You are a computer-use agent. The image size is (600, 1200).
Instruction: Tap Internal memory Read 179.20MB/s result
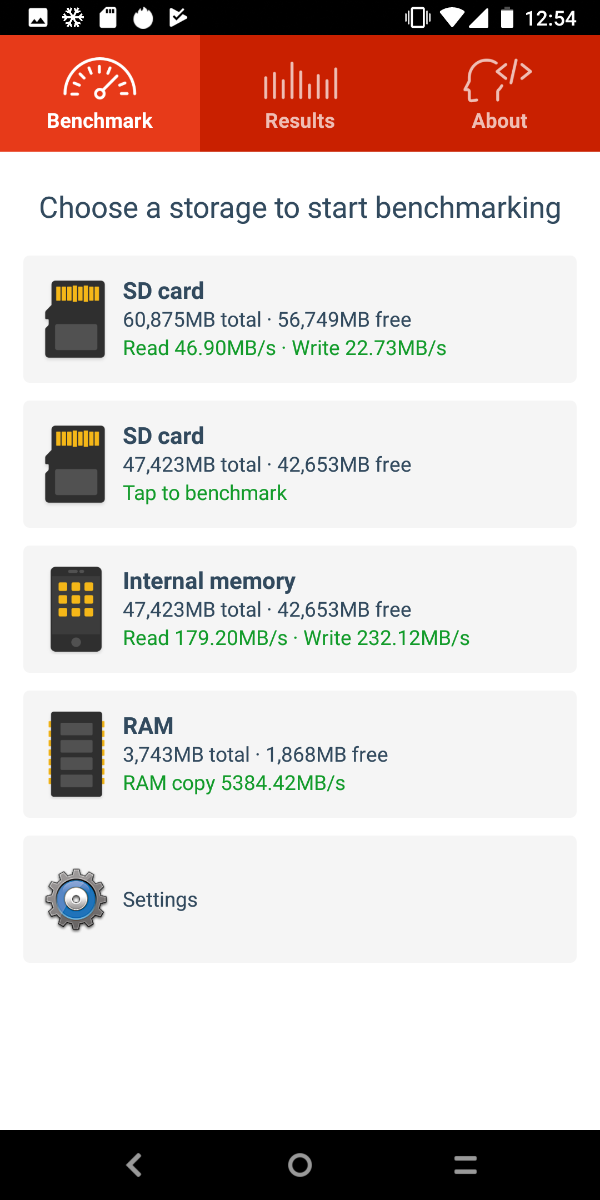(205, 638)
